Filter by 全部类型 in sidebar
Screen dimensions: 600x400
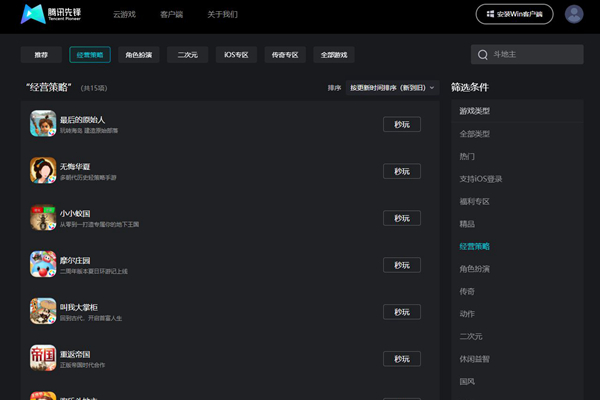(474, 134)
